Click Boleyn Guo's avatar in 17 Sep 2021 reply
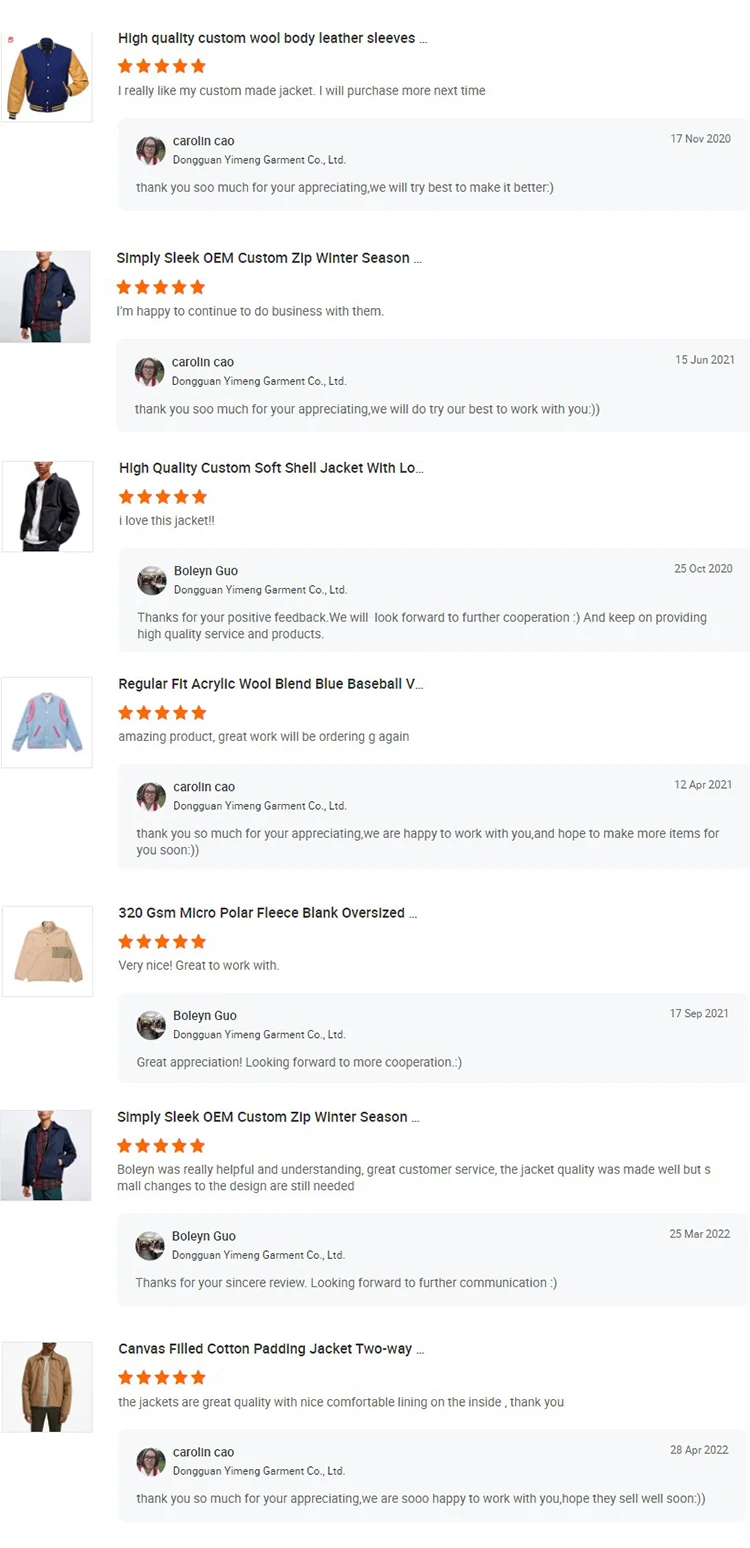This screenshot has width=750, height=1548. pos(151,1026)
